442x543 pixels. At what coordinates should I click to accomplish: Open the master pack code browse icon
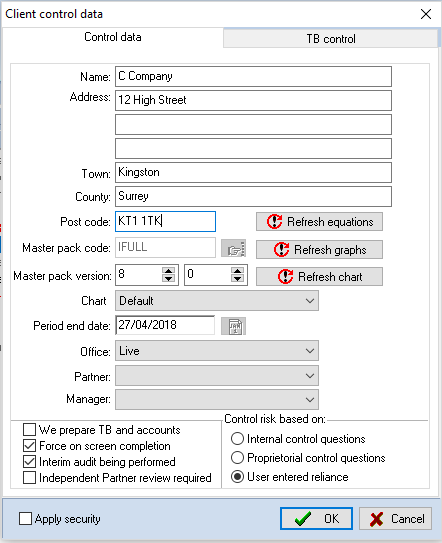[x=233, y=248]
